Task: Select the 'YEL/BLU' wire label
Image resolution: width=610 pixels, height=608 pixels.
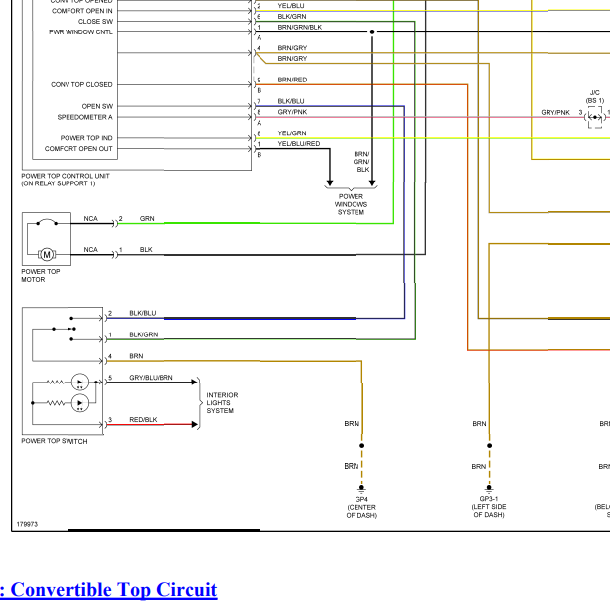Action: (x=291, y=6)
